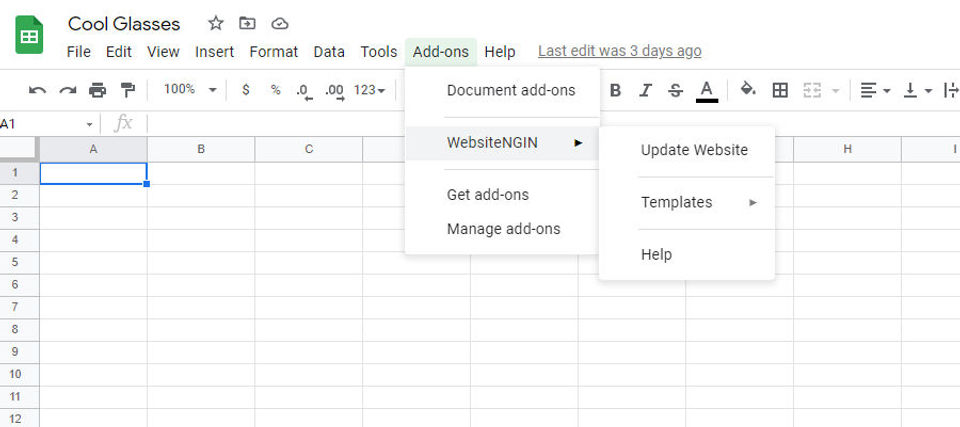
Task: Open more number formats 123 dropdown
Action: [x=370, y=90]
